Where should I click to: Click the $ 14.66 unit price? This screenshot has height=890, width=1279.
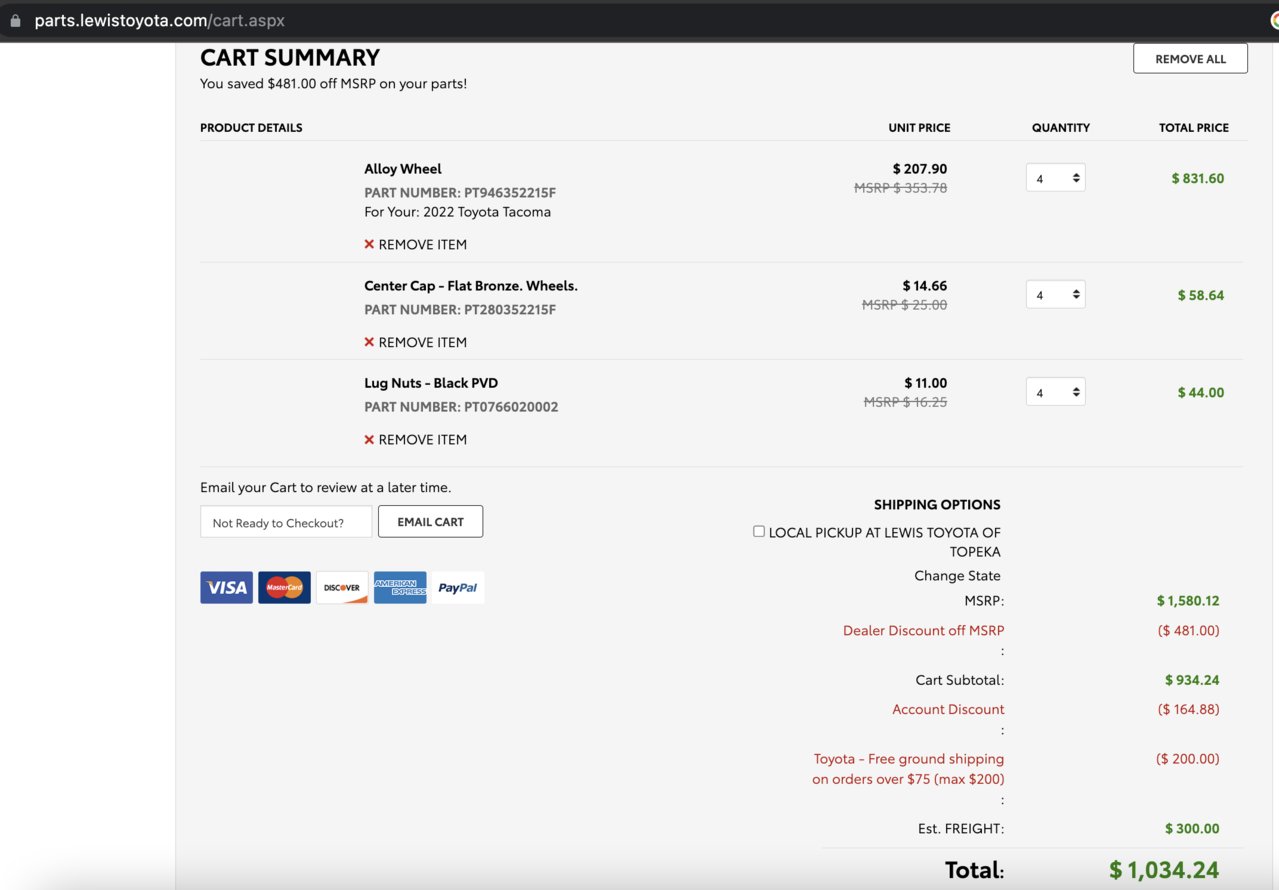click(925, 286)
